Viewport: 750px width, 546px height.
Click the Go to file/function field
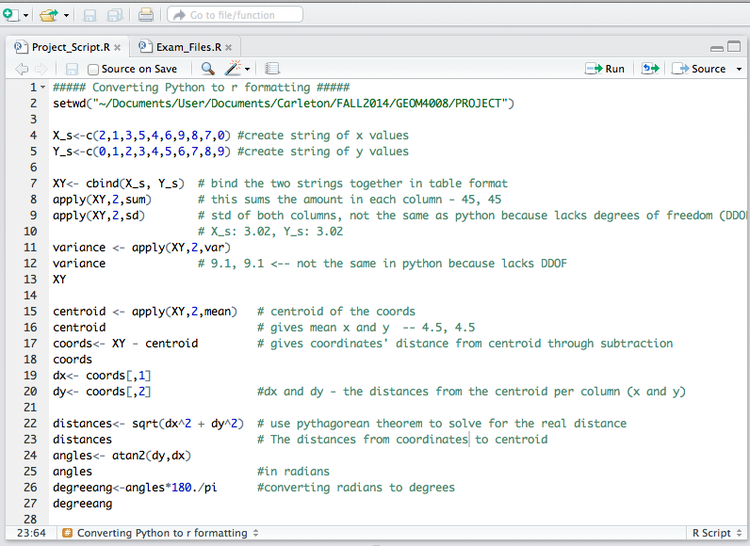click(235, 15)
